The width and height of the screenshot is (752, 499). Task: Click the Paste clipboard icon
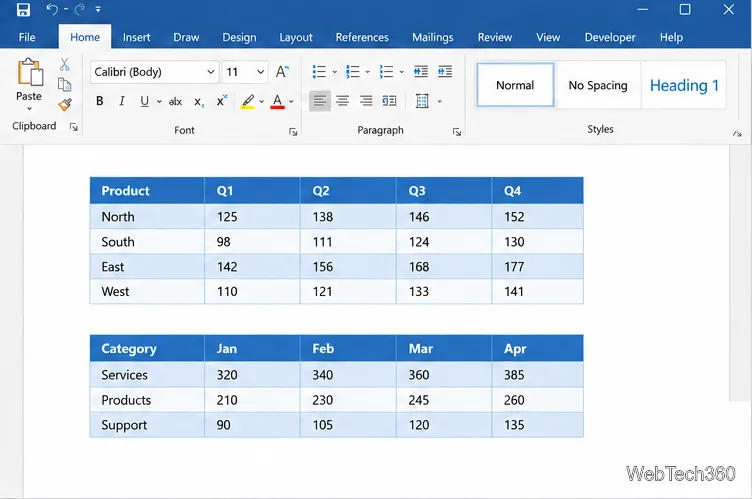(30, 72)
